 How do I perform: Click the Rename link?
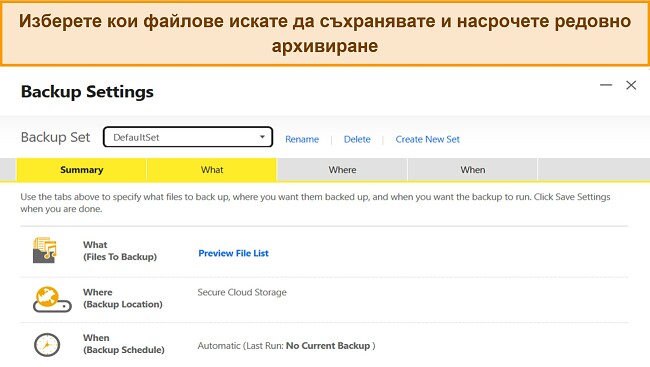(302, 139)
